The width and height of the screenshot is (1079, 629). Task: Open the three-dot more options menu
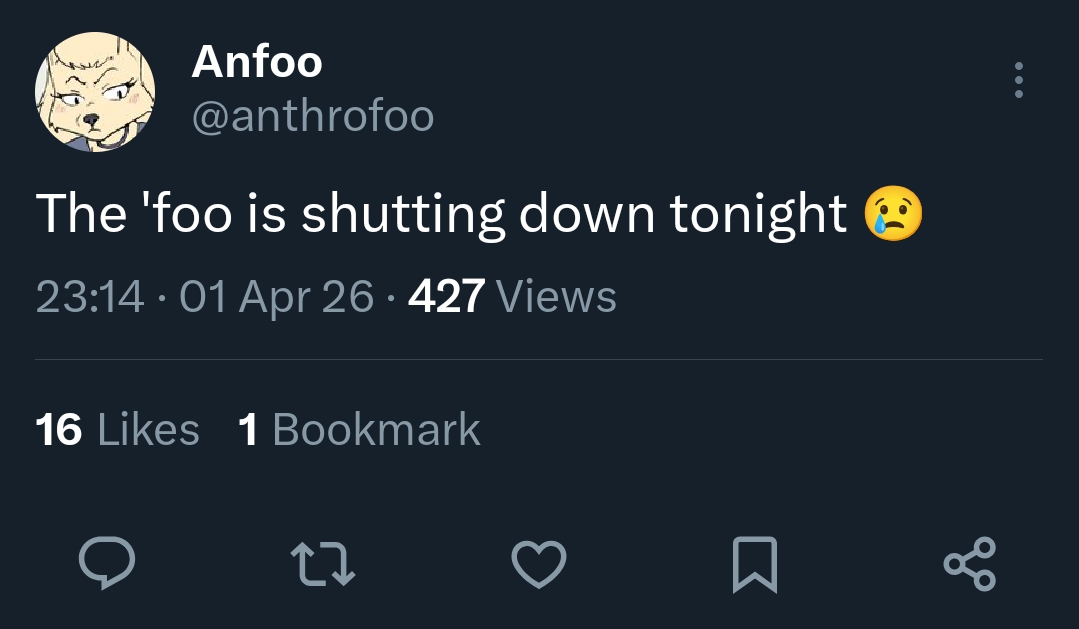1018,80
